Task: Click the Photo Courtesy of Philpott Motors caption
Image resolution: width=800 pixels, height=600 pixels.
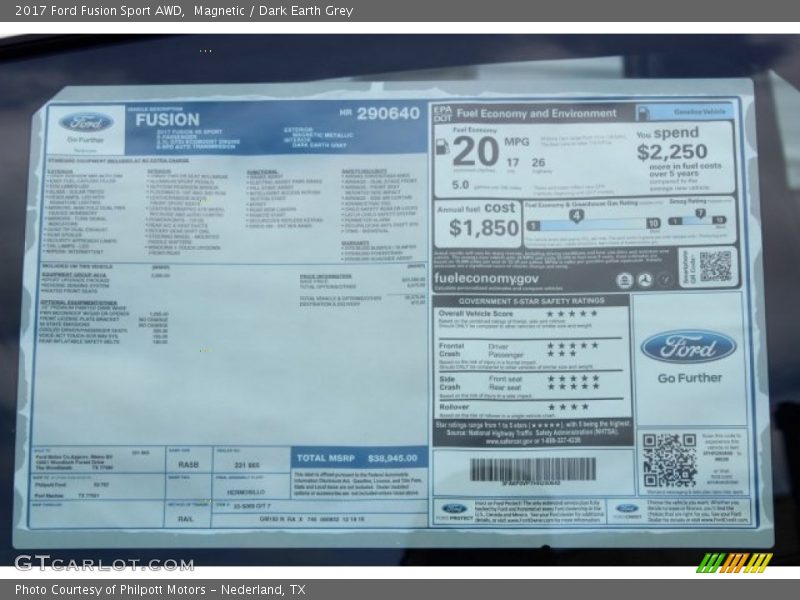Action: (x=160, y=590)
